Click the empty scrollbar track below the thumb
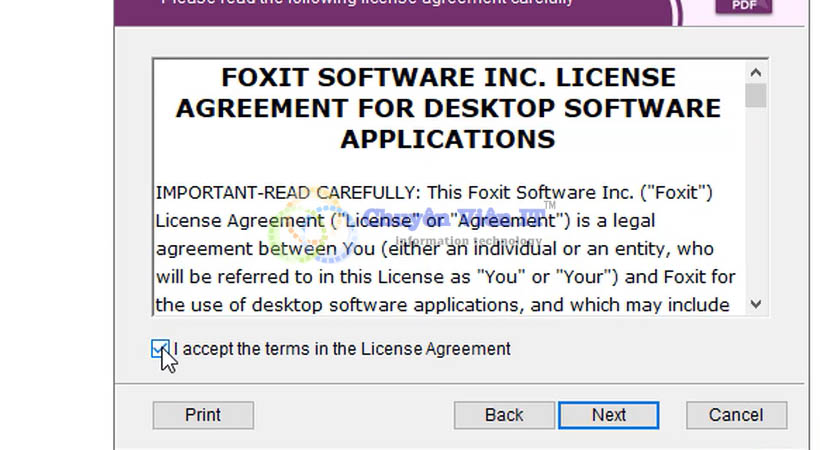The image size is (820, 450). click(755, 200)
